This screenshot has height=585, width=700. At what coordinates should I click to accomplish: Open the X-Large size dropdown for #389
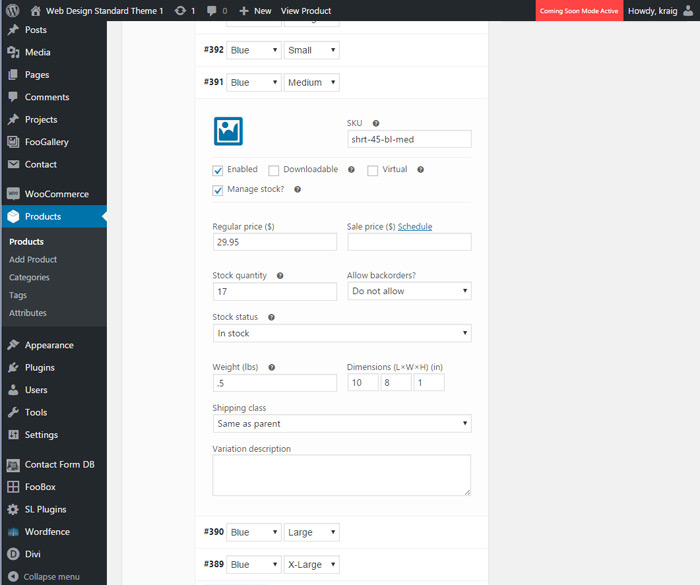tap(311, 564)
